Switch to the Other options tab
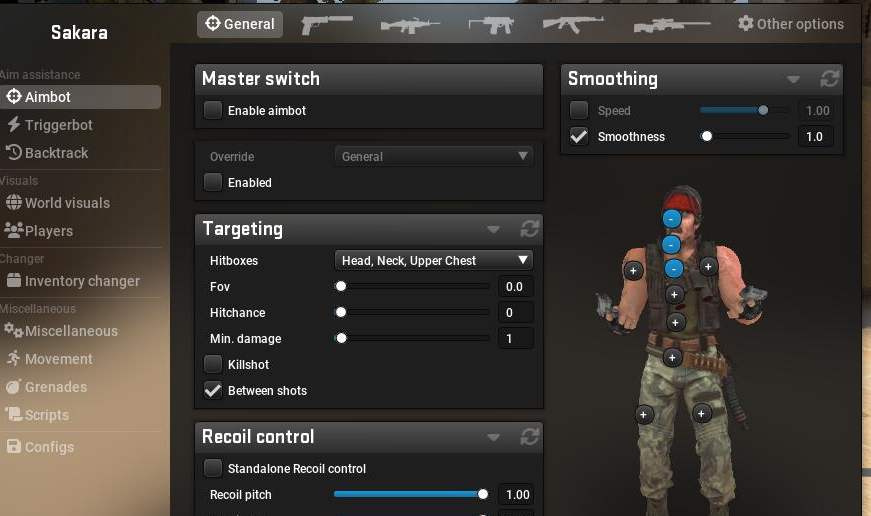 tap(790, 24)
